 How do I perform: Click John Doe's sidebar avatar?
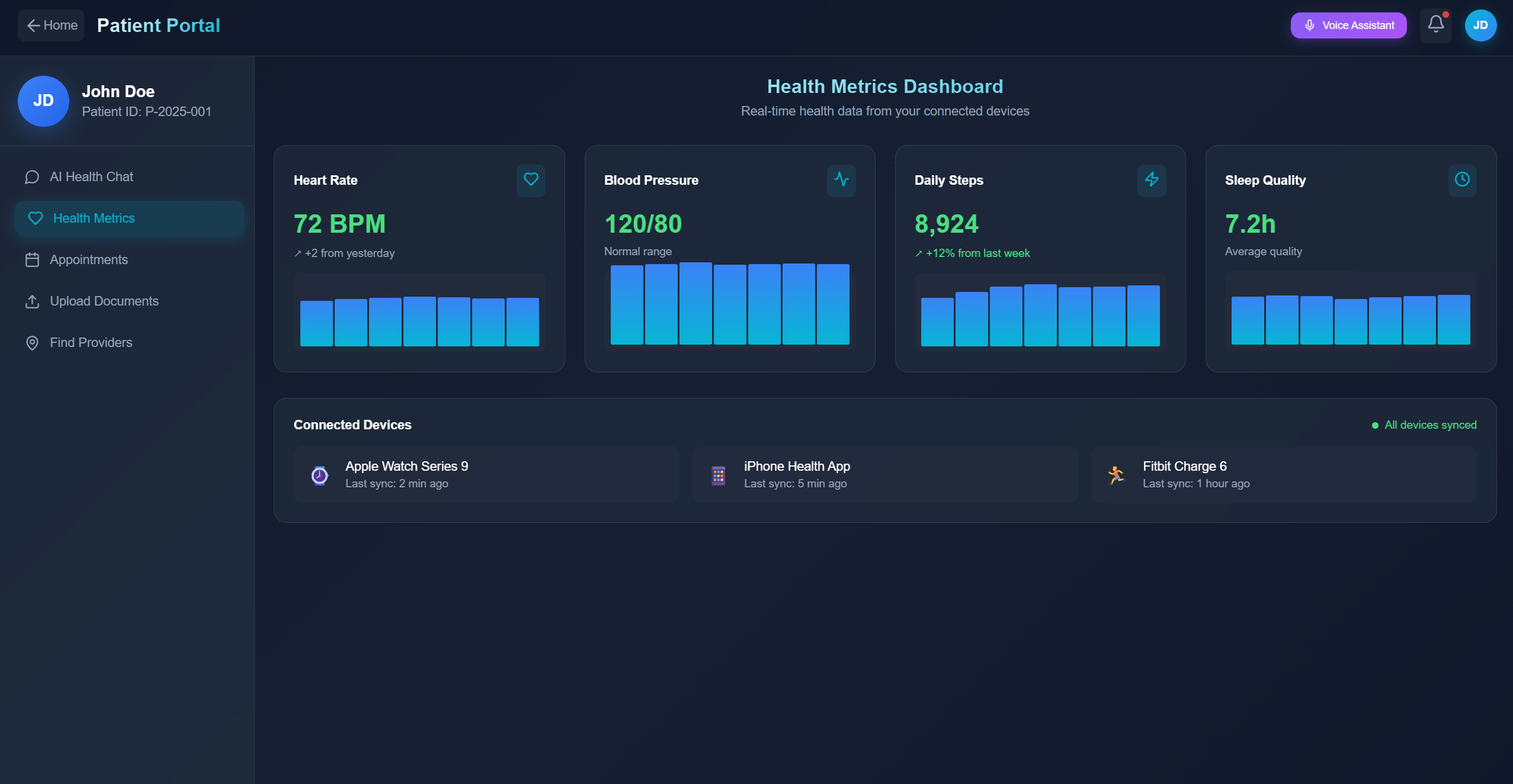click(x=43, y=101)
